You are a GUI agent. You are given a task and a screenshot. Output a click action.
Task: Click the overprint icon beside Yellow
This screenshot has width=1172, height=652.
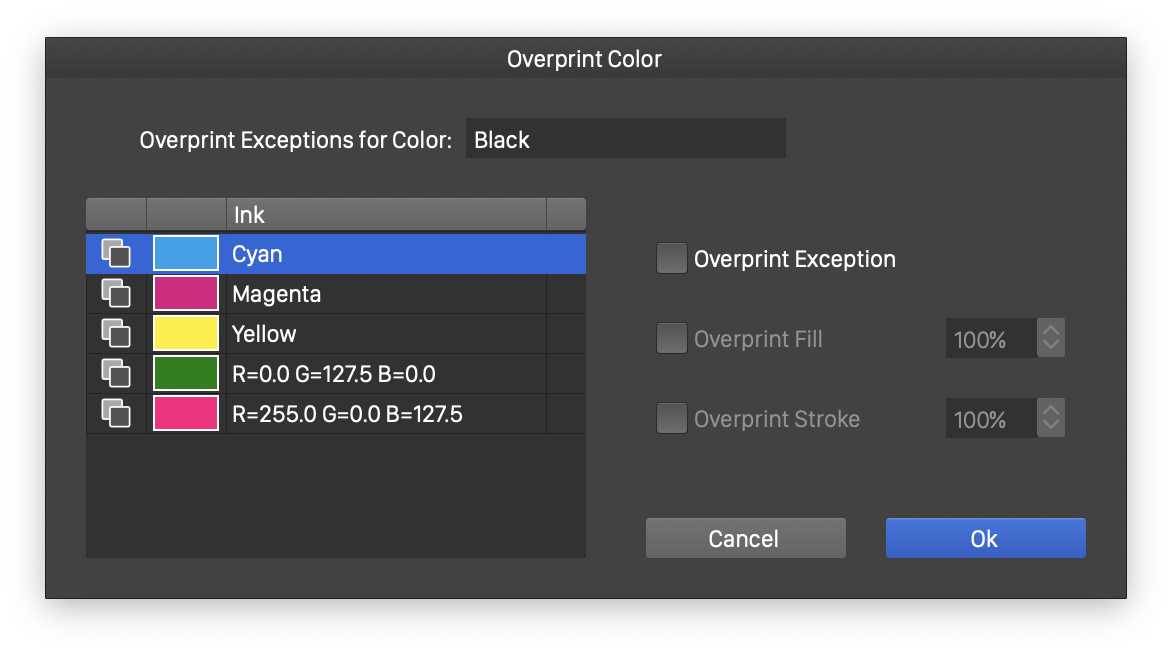point(116,334)
